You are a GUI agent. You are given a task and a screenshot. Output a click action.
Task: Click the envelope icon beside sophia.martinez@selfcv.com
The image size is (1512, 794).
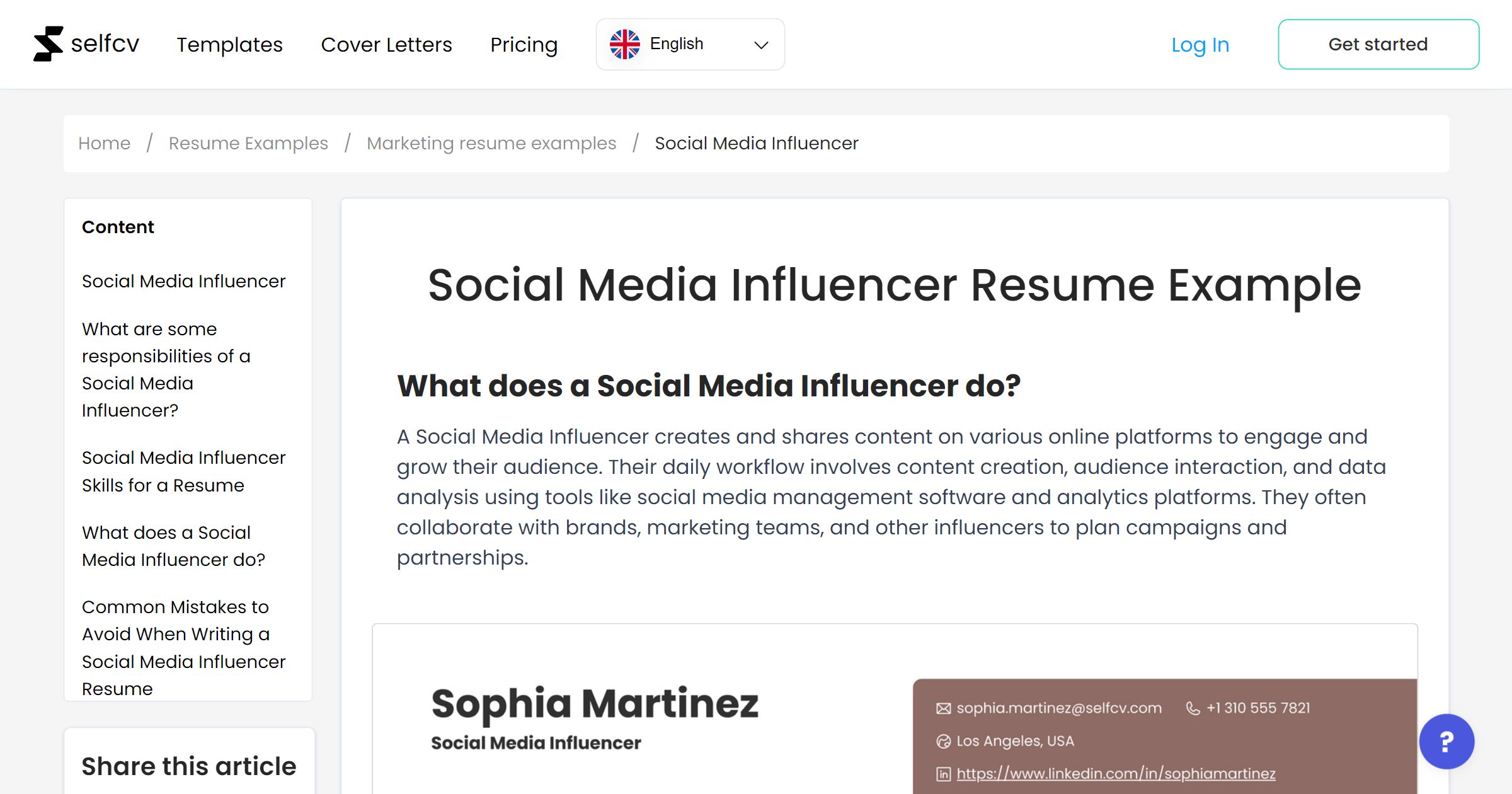click(942, 708)
